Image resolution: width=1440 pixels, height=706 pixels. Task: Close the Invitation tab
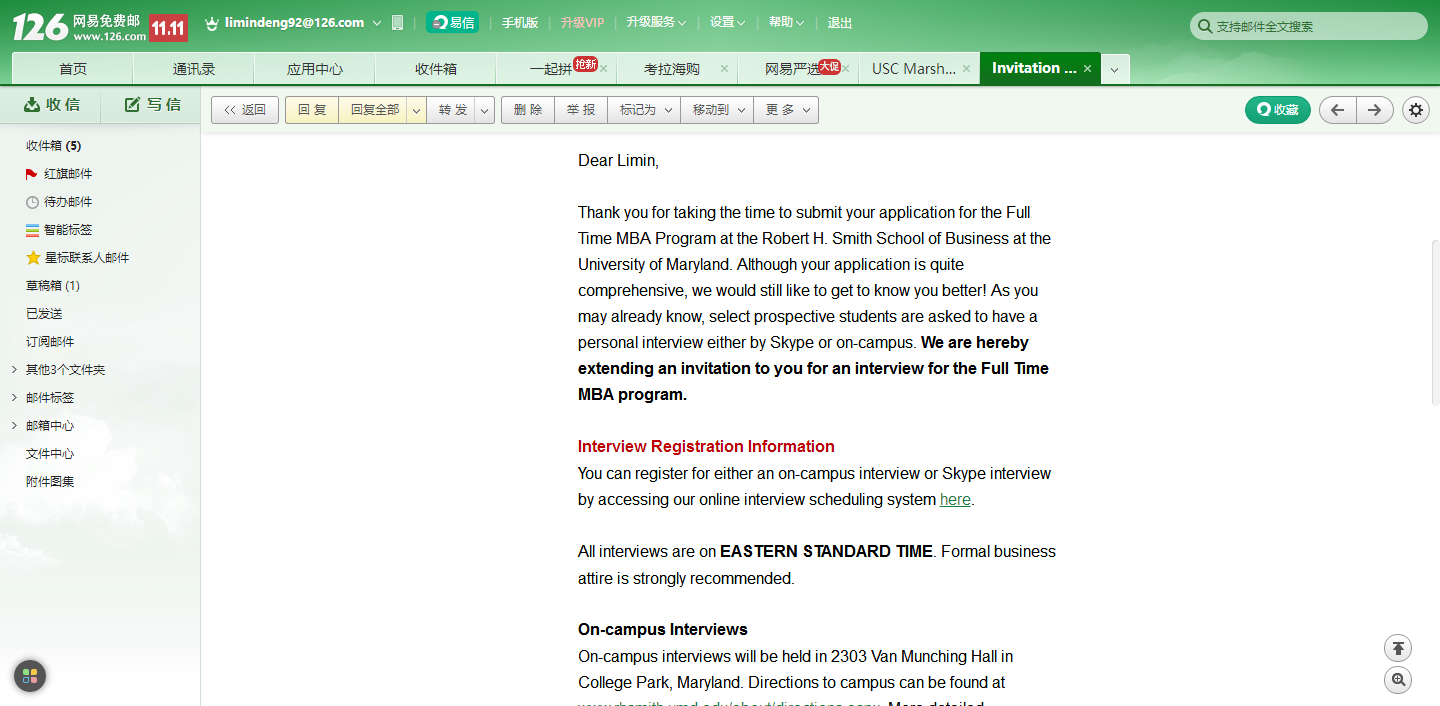1087,69
